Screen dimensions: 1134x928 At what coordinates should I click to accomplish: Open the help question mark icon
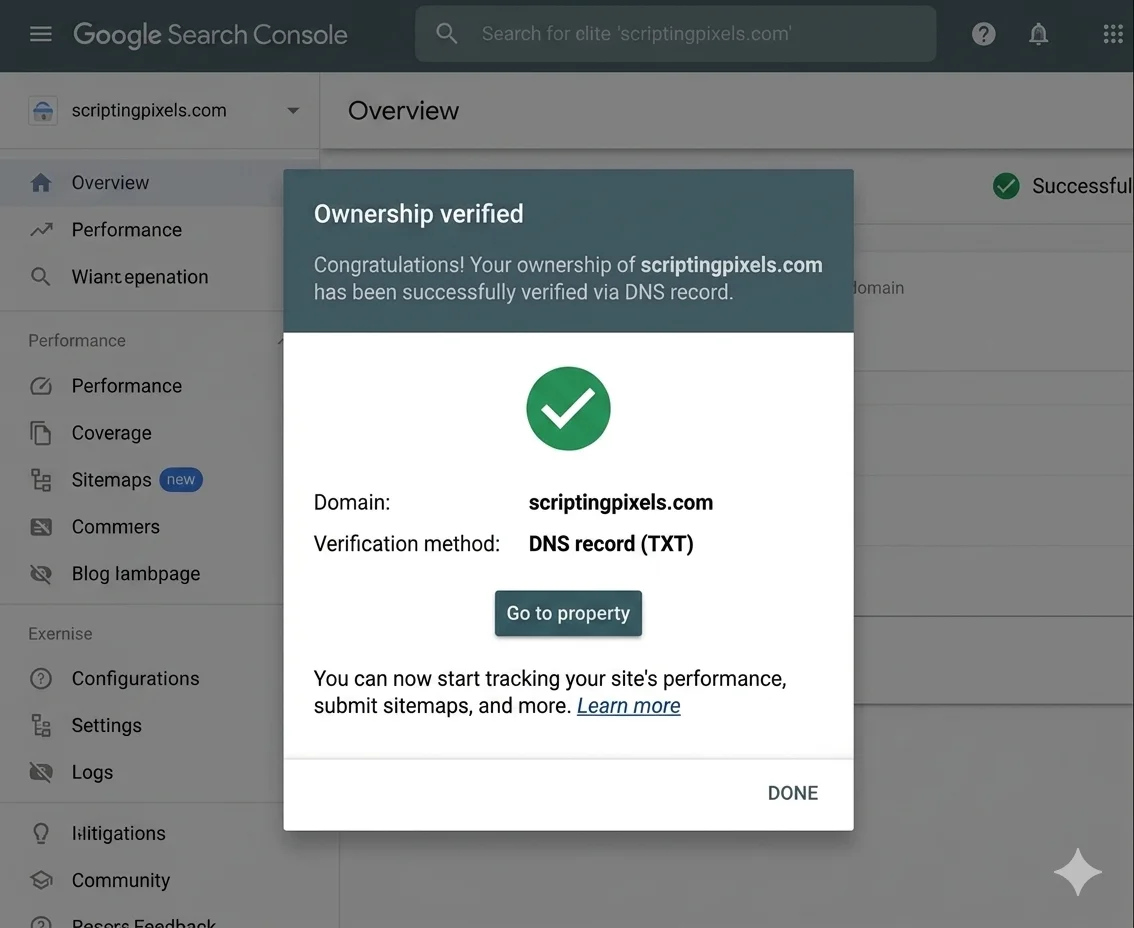983,34
